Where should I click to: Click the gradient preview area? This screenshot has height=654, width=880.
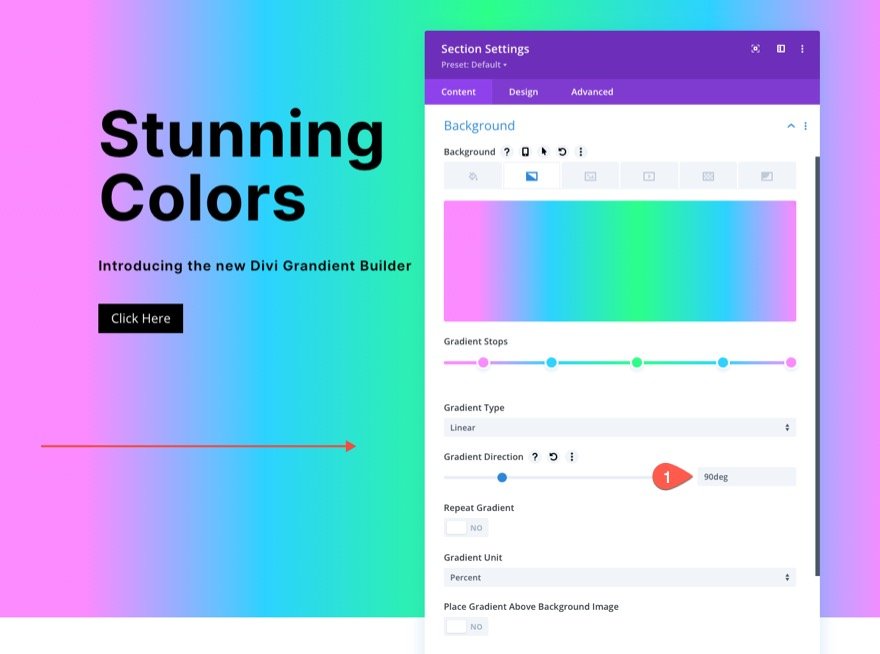pyautogui.click(x=620, y=261)
